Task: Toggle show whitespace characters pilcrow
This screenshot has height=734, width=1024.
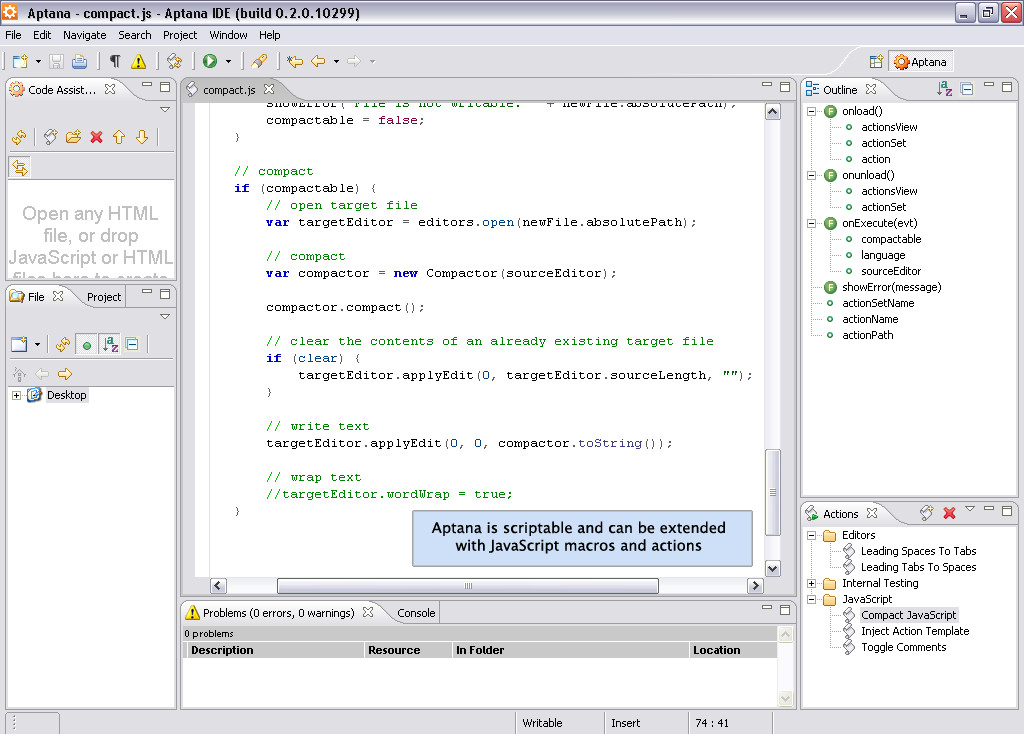Action: [115, 61]
